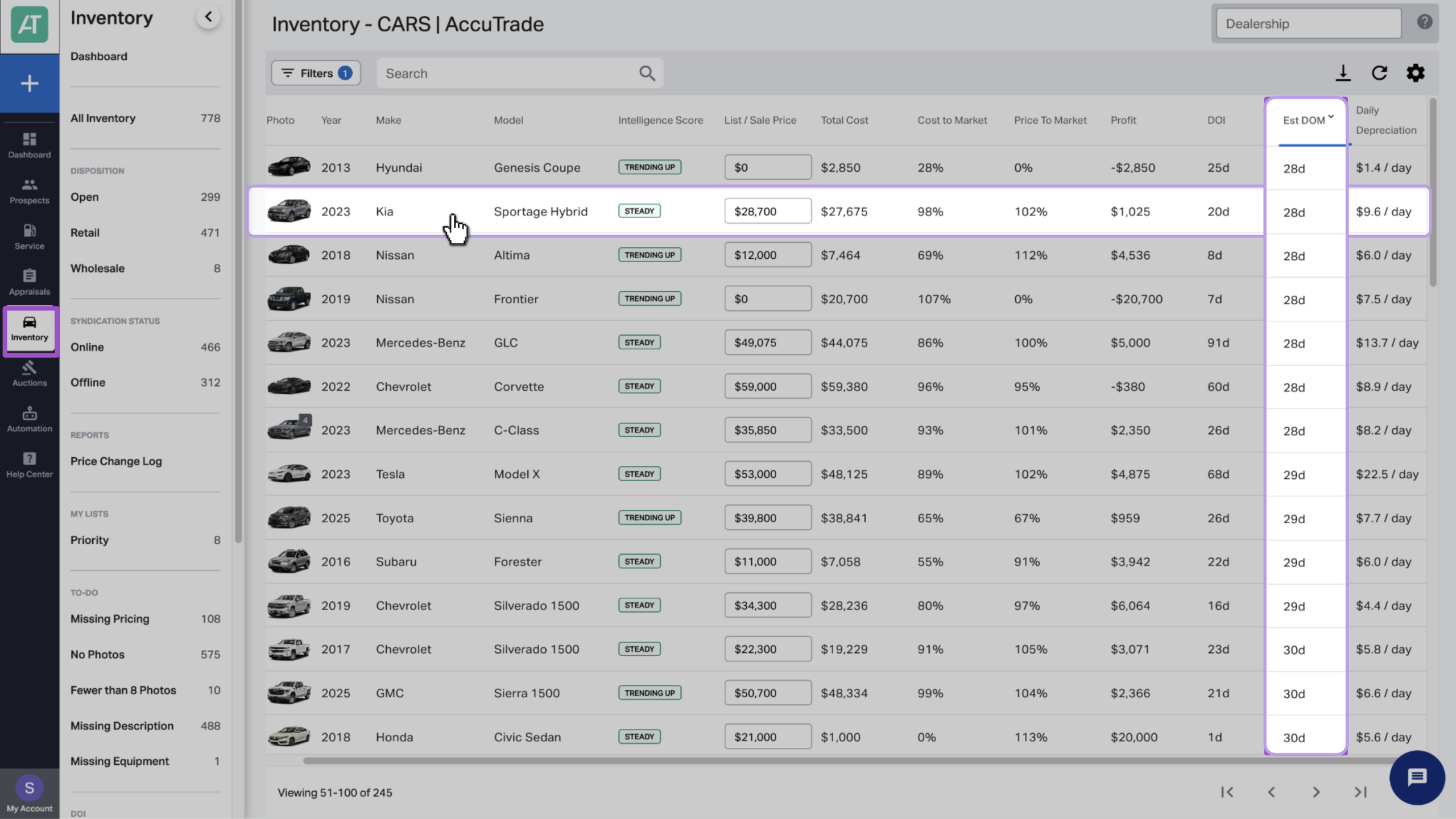Sort by Make column header
Viewport: 1456px width, 819px height.
tap(388, 120)
